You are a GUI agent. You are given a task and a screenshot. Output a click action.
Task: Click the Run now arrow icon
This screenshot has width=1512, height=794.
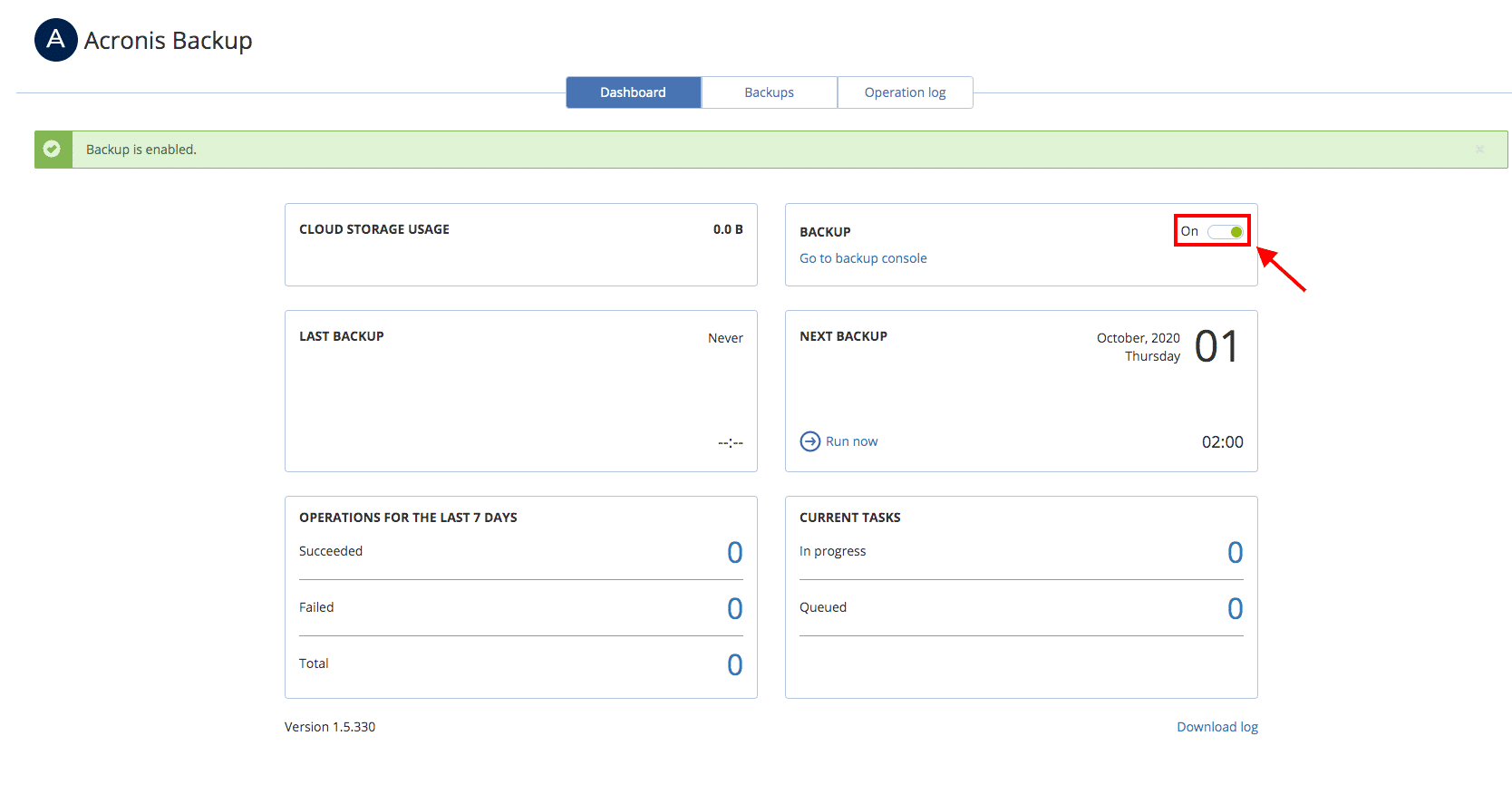coord(810,441)
